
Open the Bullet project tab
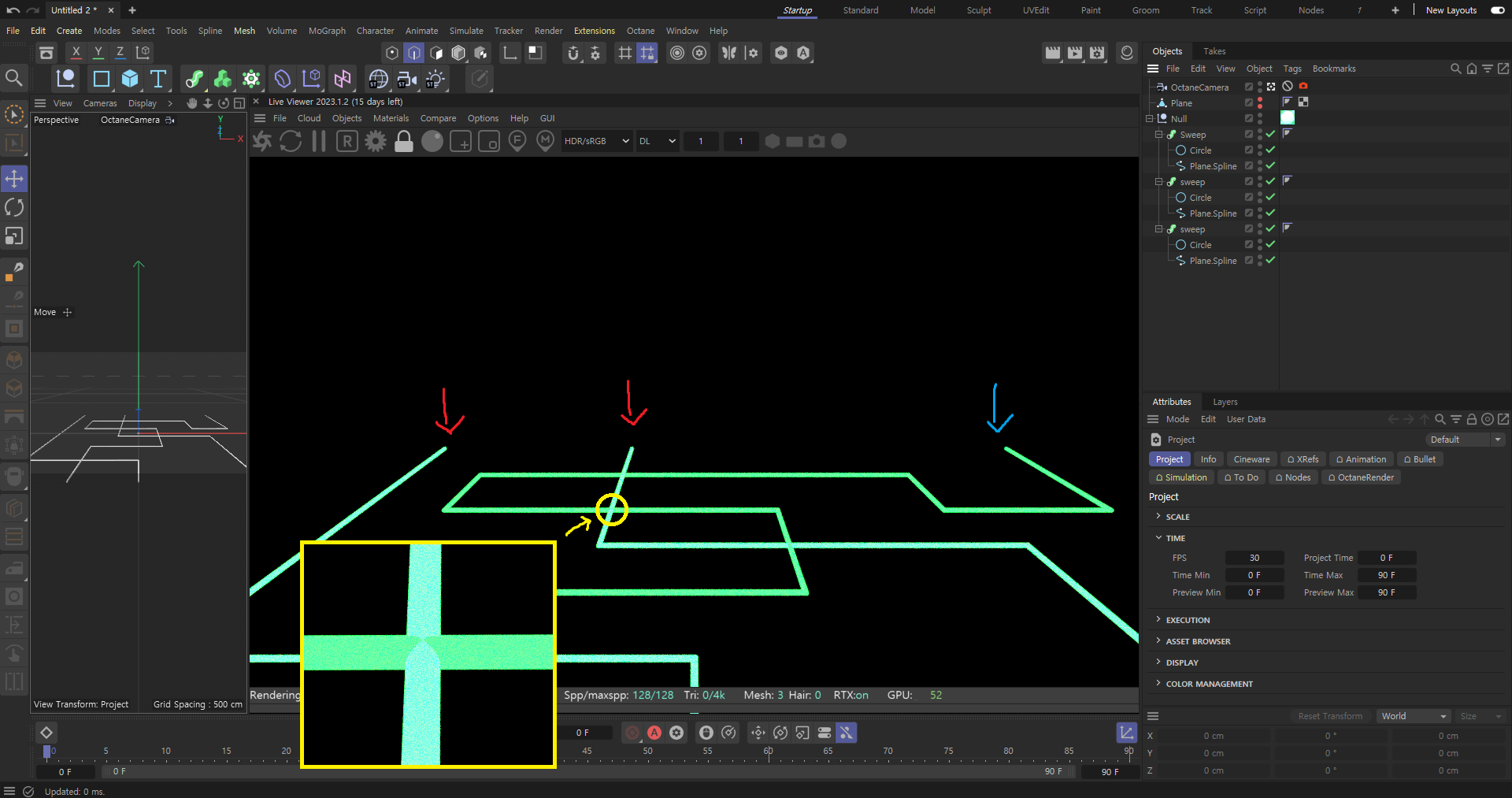[x=1419, y=459]
